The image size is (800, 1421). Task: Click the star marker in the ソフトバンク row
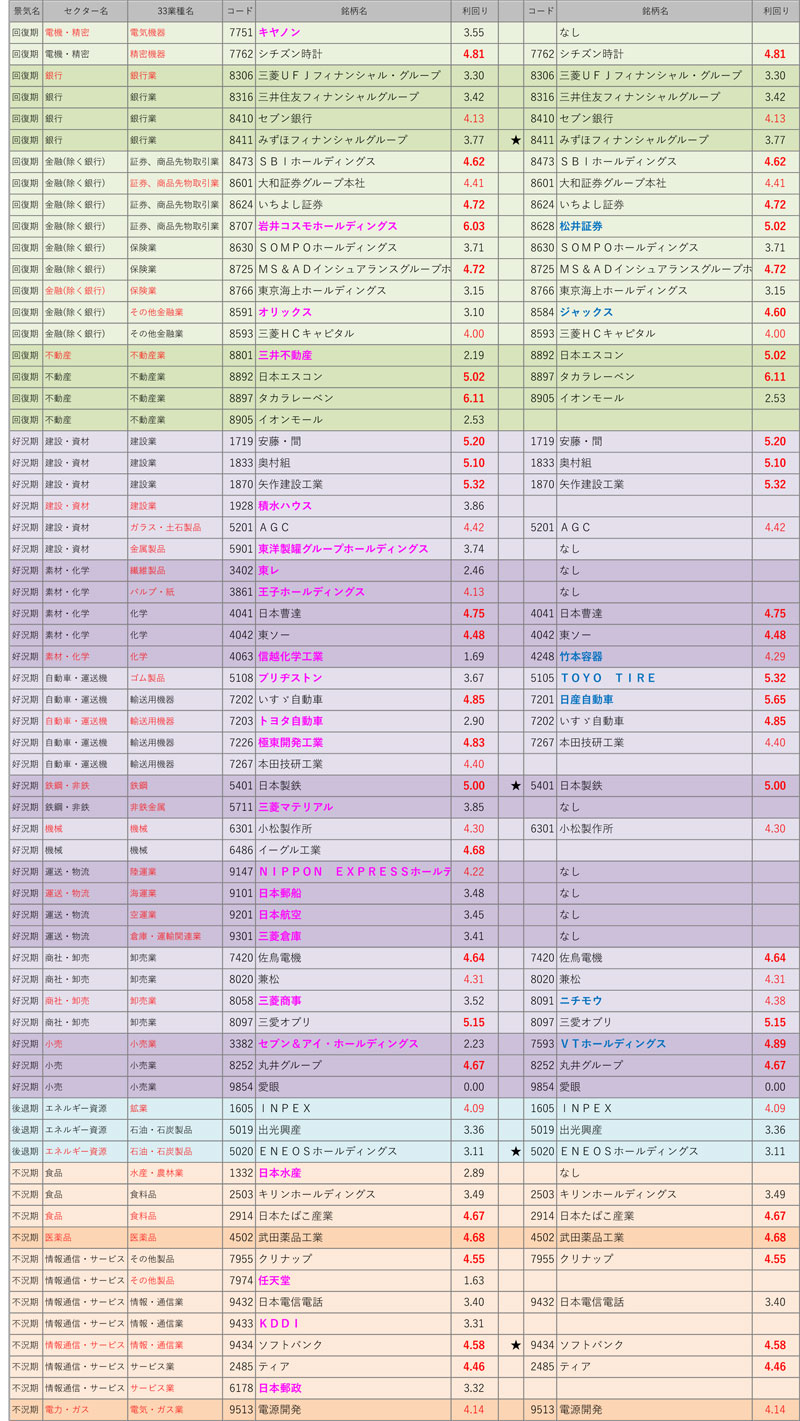(x=515, y=1345)
